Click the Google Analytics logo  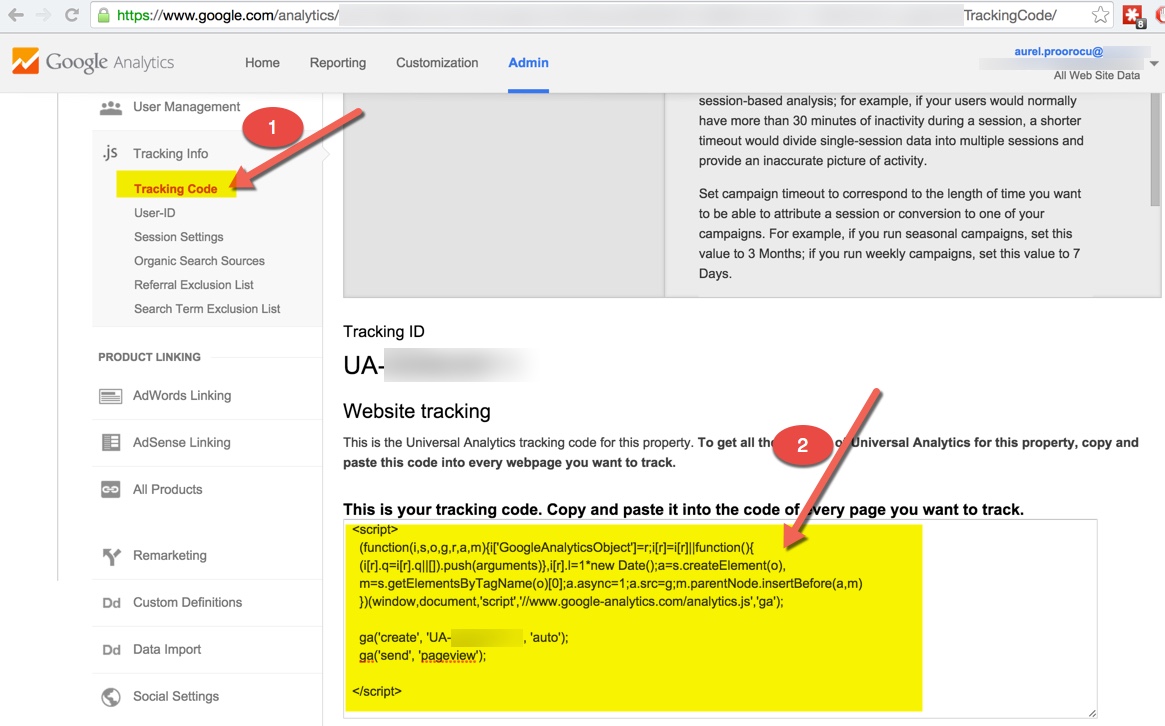pos(94,62)
